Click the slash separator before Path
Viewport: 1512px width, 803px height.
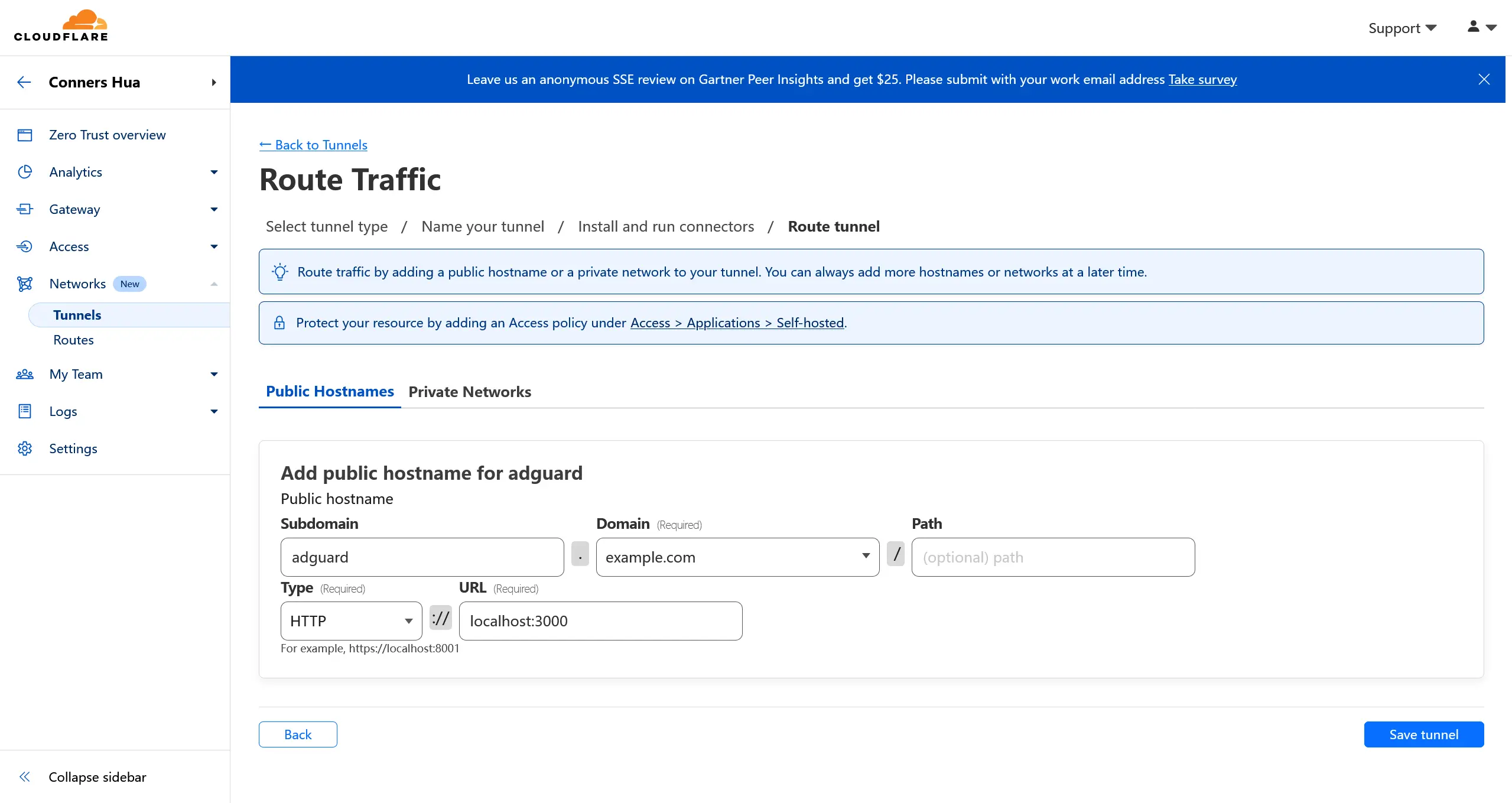pyautogui.click(x=896, y=554)
